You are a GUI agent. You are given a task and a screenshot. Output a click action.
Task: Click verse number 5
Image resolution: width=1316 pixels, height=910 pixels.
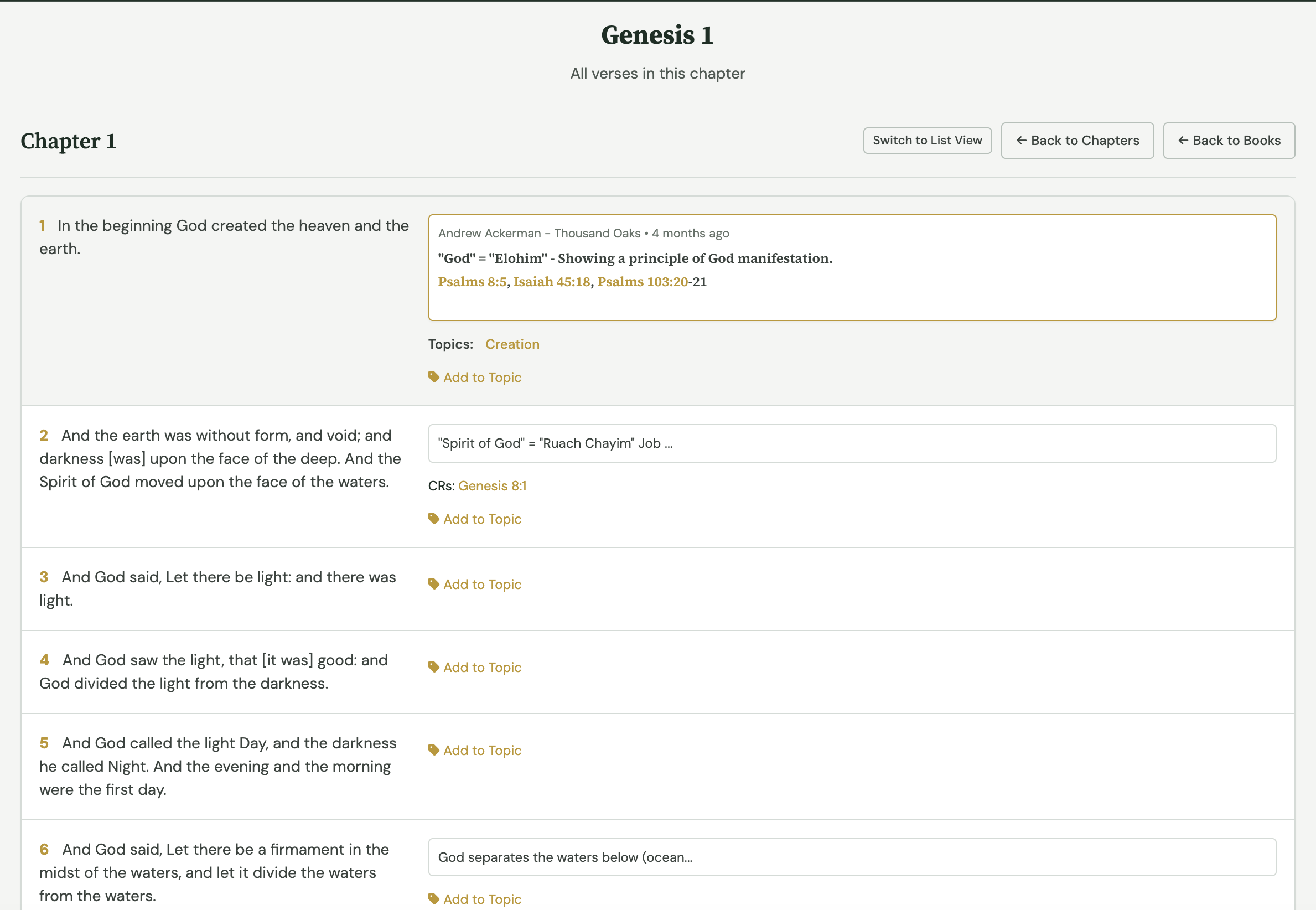click(x=44, y=743)
